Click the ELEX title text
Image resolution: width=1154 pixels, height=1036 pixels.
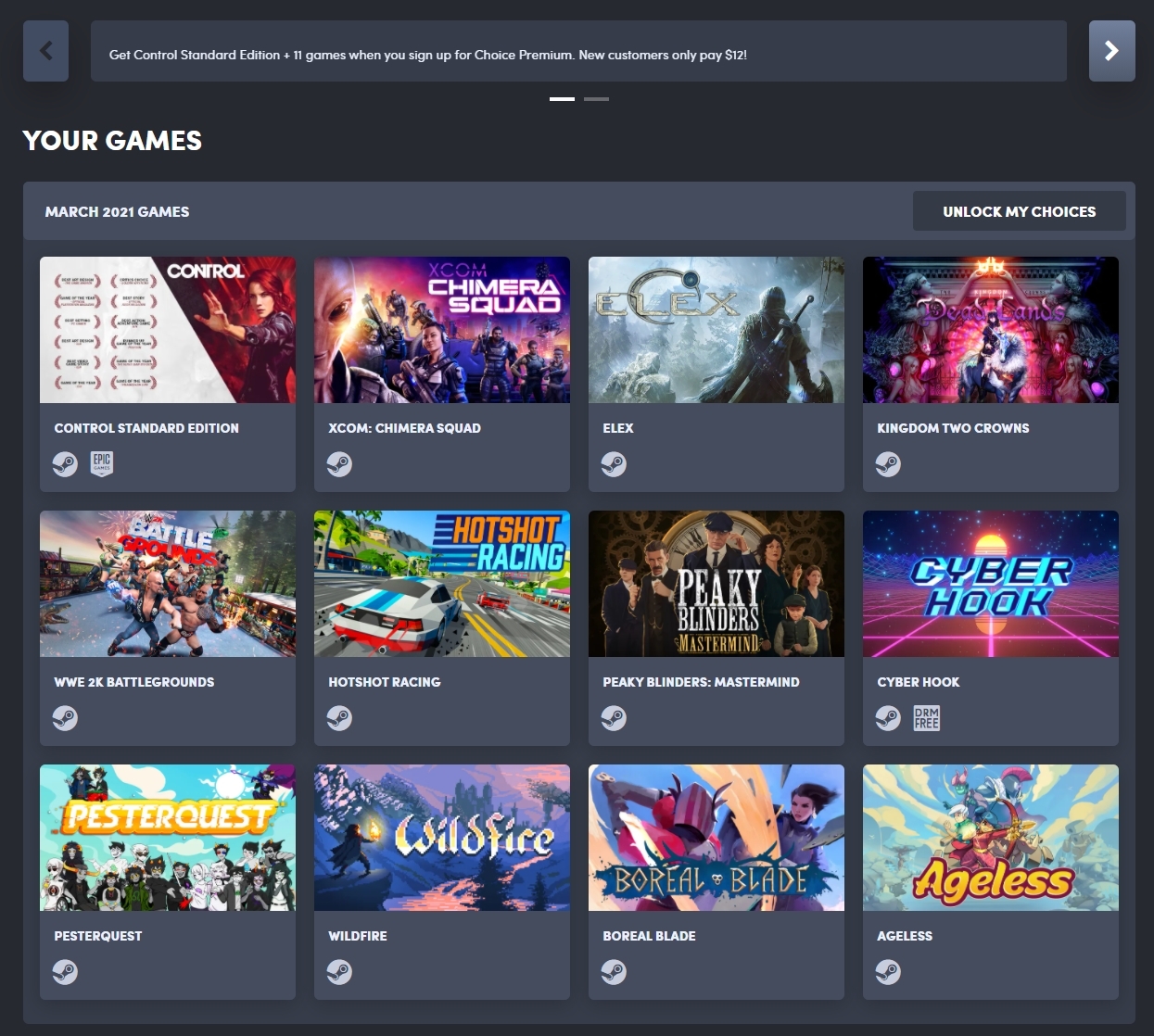coord(618,428)
